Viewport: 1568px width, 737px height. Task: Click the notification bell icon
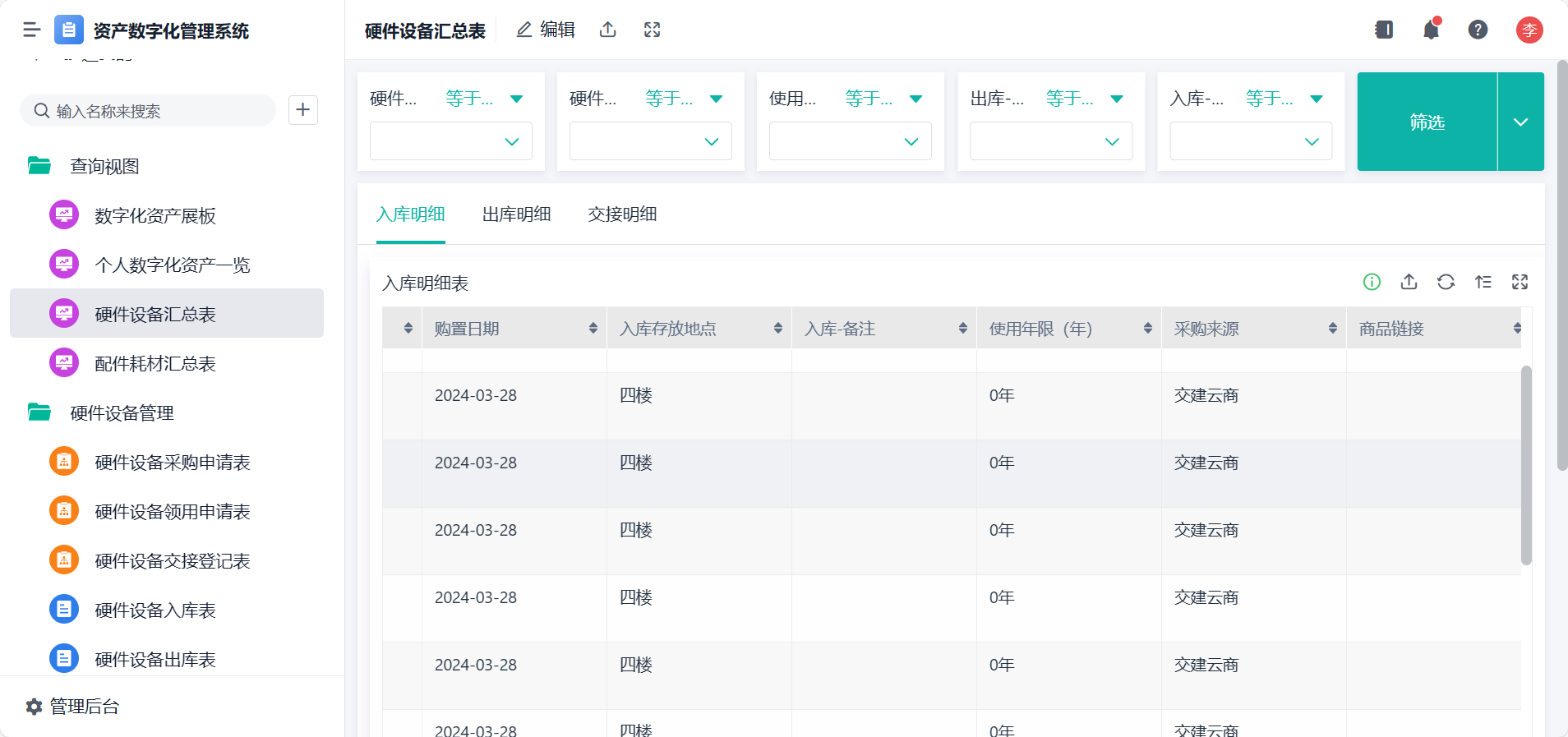[1431, 30]
